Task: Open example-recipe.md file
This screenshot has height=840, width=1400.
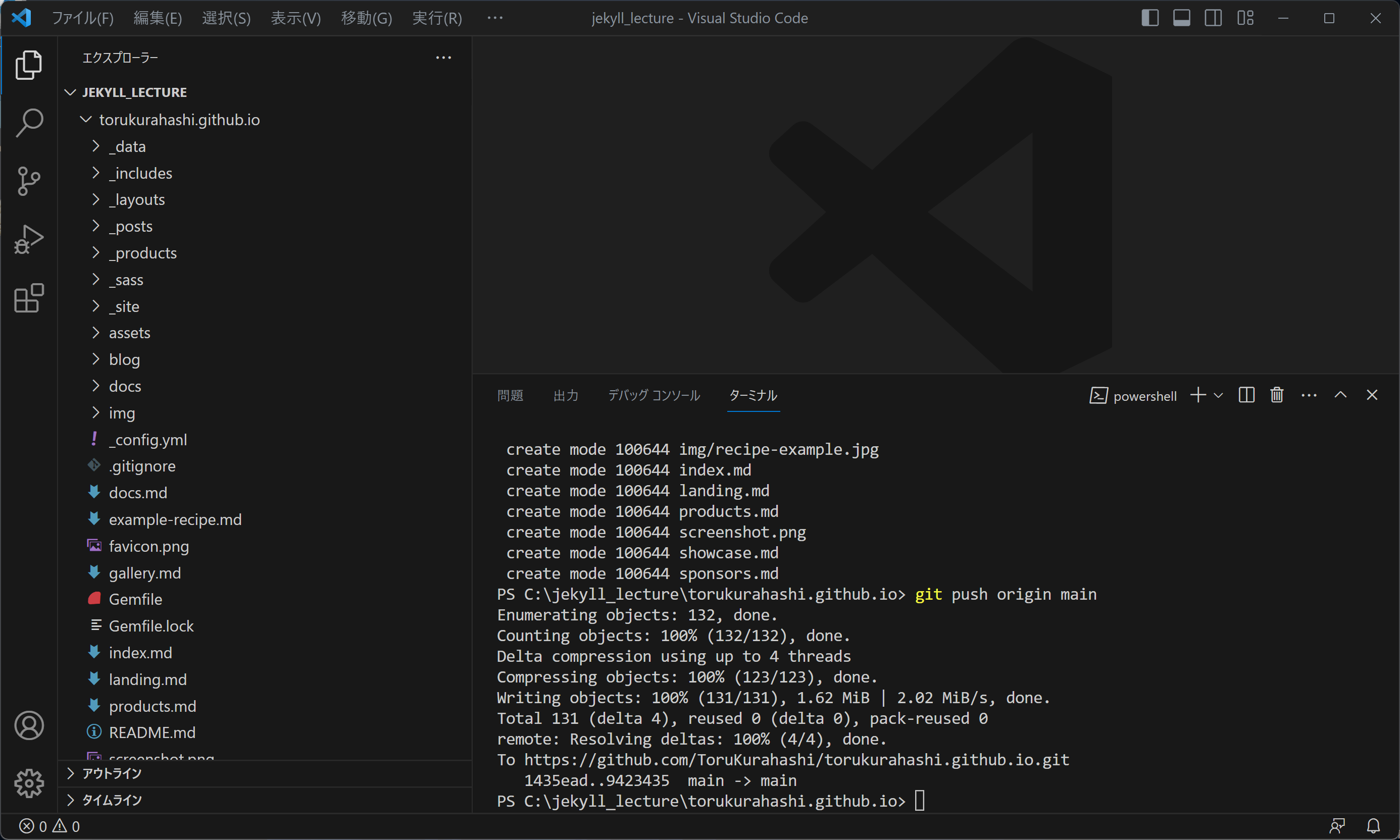Action: pyautogui.click(x=265, y=519)
